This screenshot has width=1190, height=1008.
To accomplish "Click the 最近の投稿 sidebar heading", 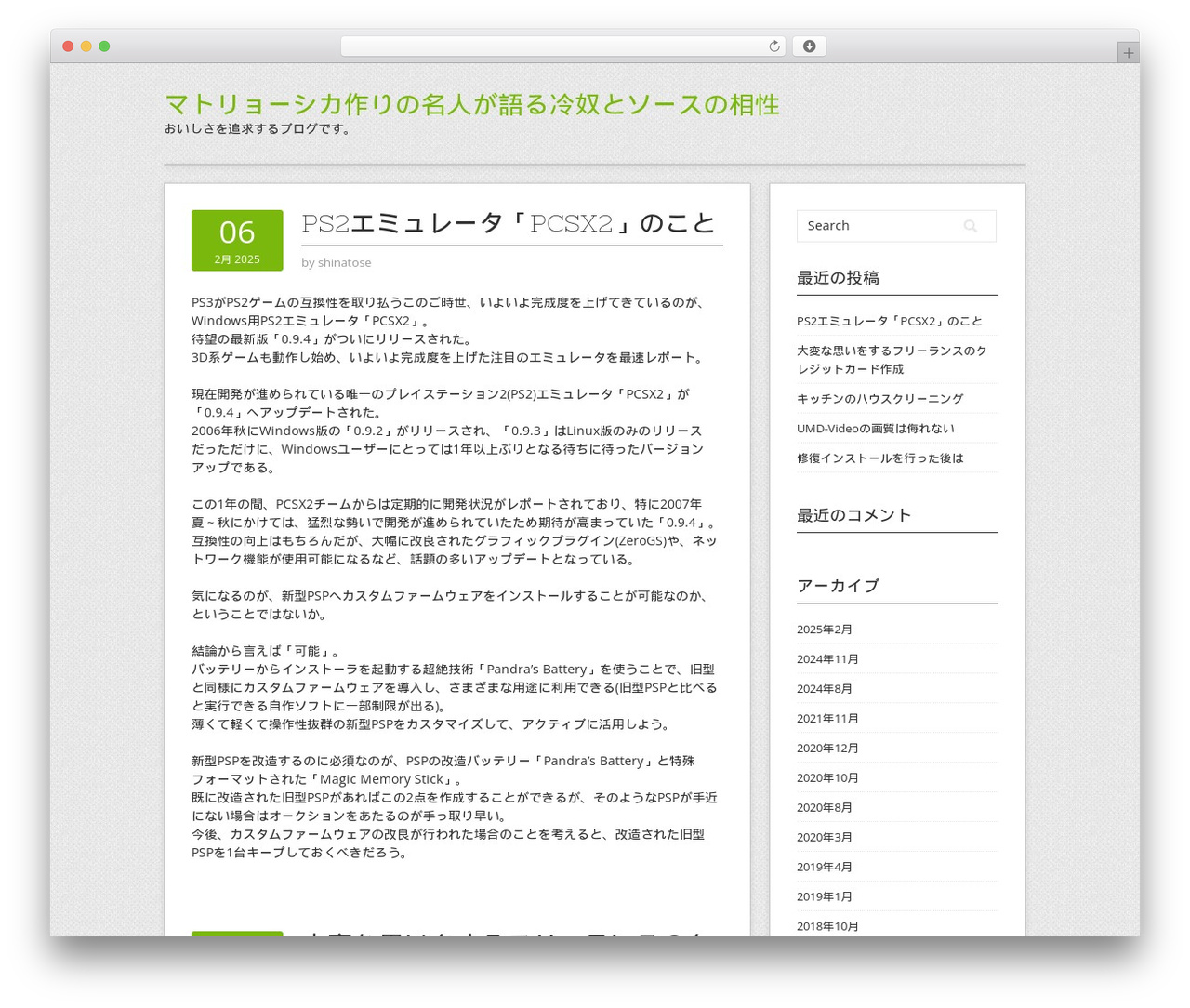I will click(x=838, y=278).
